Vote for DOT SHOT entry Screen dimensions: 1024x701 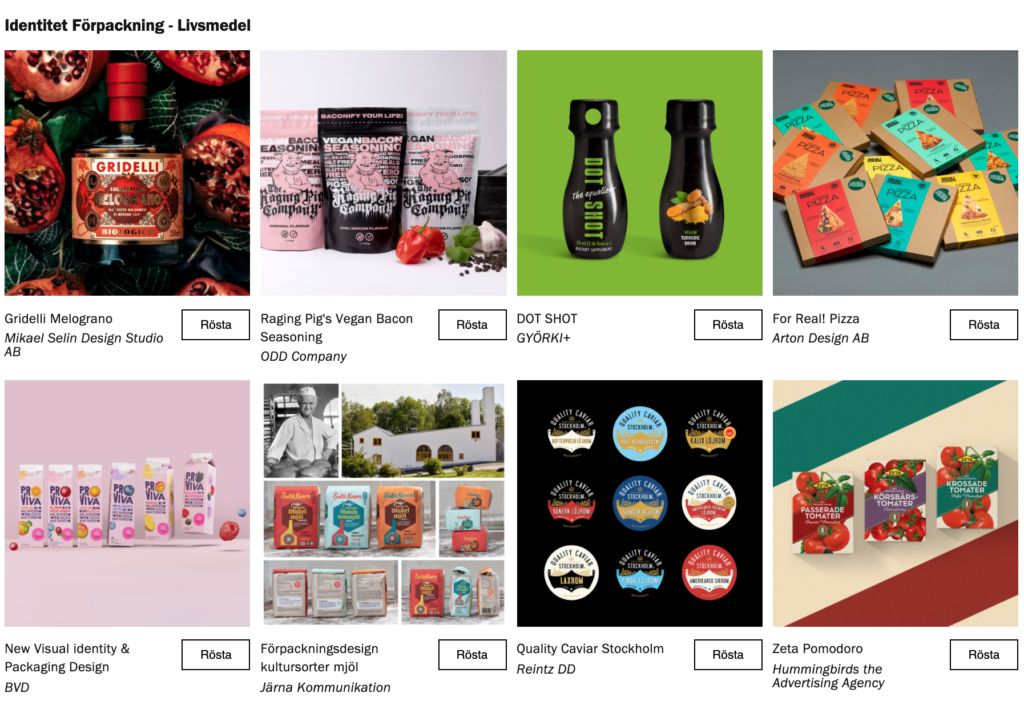[x=728, y=325]
